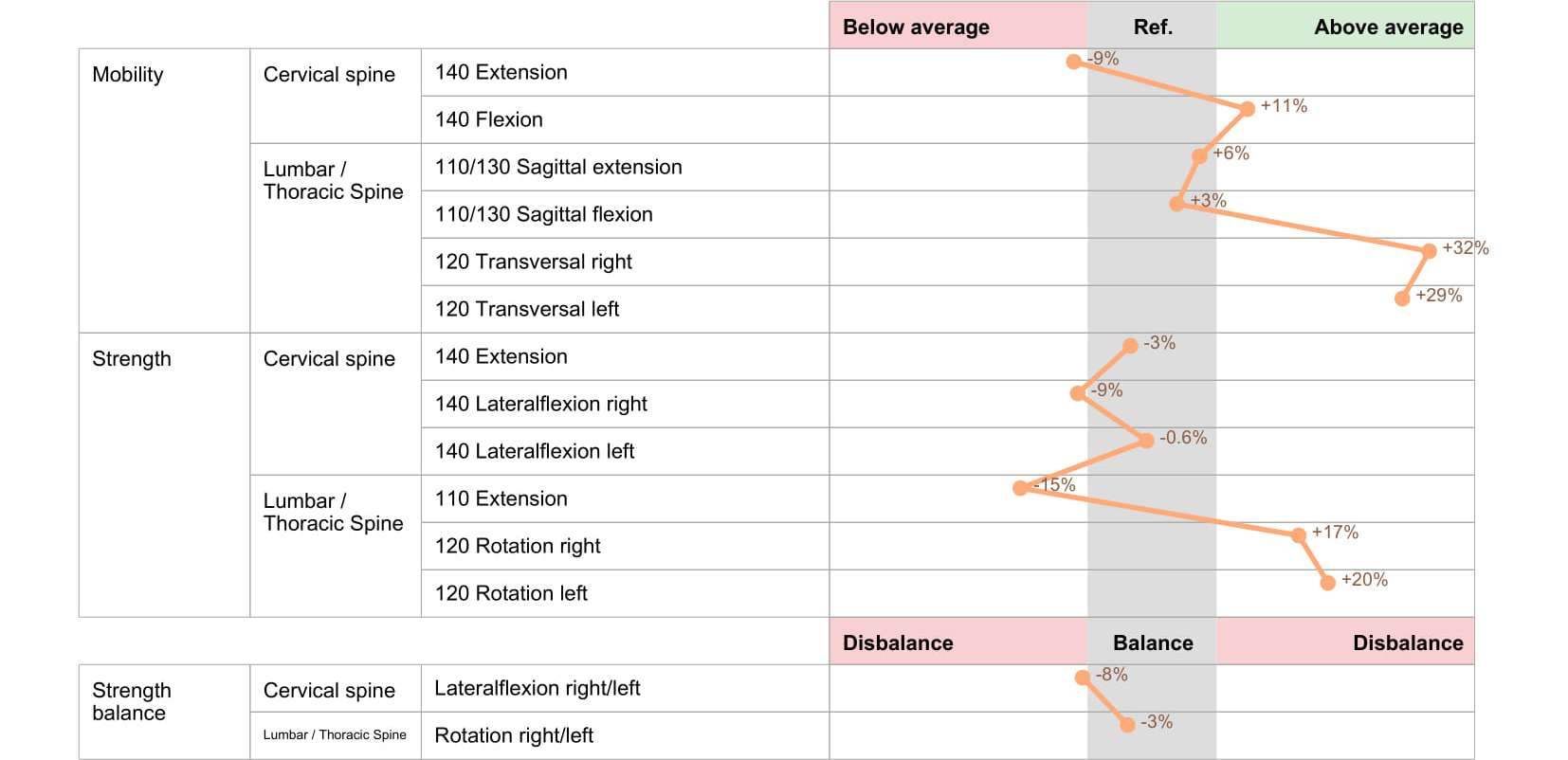The image size is (1568, 760).
Task: Click the +32% data point for Transversal right
Action: pos(1429,251)
